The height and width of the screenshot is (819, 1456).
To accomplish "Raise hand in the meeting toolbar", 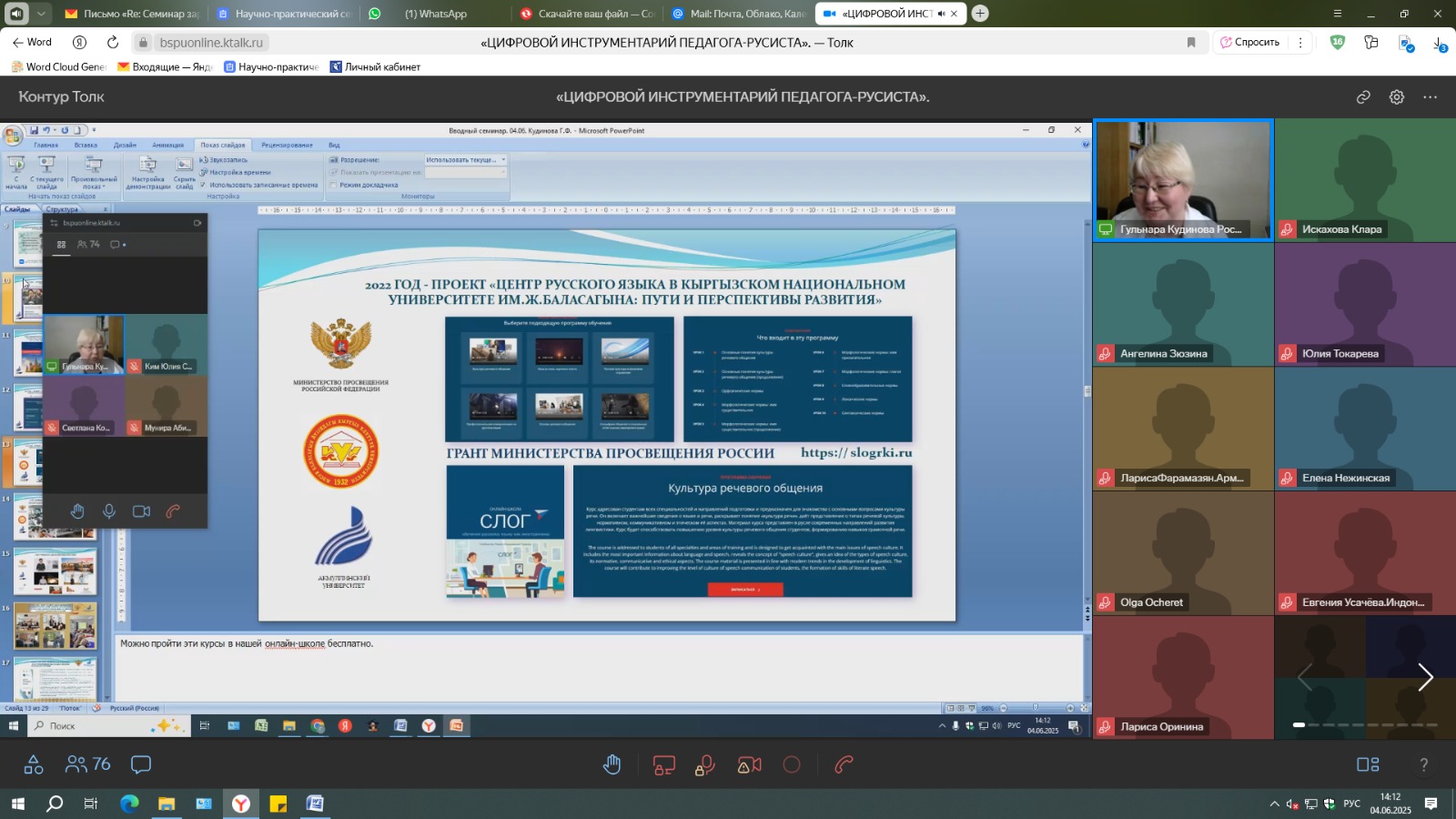I will tap(612, 765).
